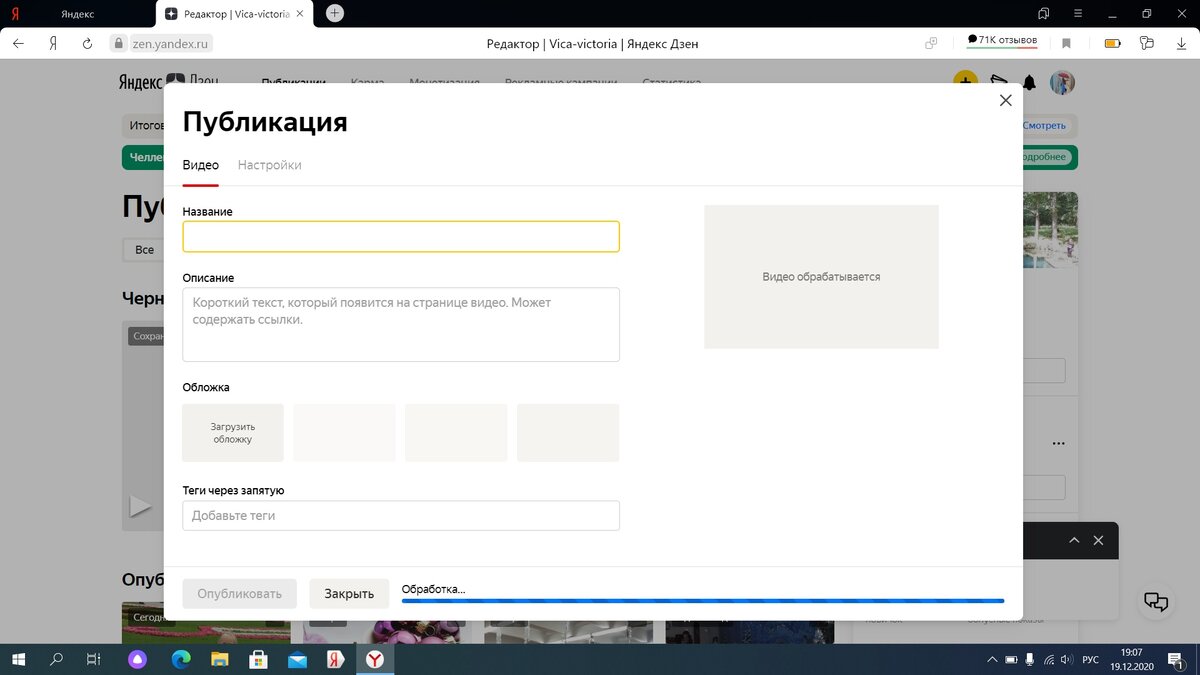The height and width of the screenshot is (675, 1200).
Task: Select the middle empty cover placeholder
Action: (x=456, y=433)
